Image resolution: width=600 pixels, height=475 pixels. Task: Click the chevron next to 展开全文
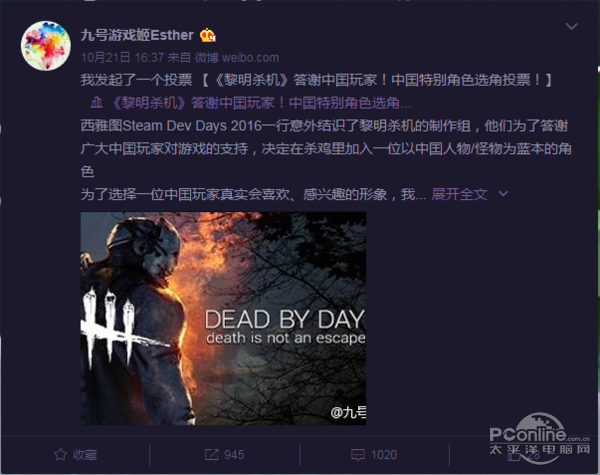coord(503,194)
